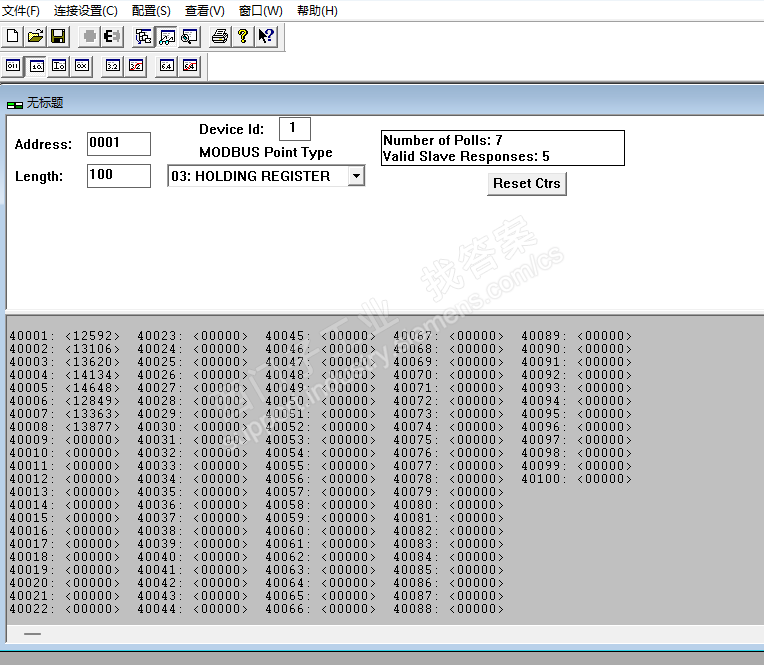This screenshot has height=665, width=764.
Task: Select register 40067 entry
Action: 449,336
